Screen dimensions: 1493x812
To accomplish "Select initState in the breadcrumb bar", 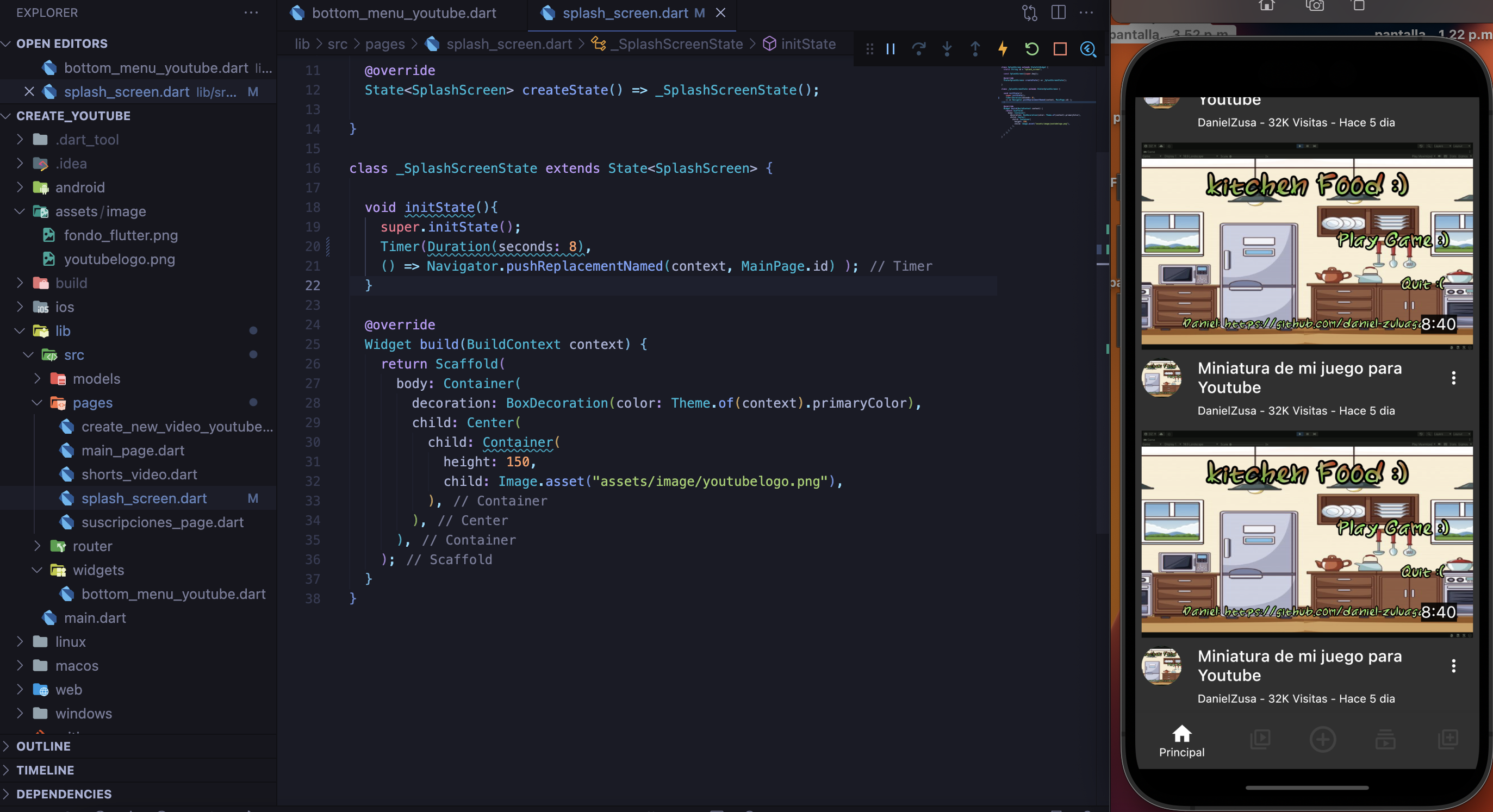I will coord(808,43).
